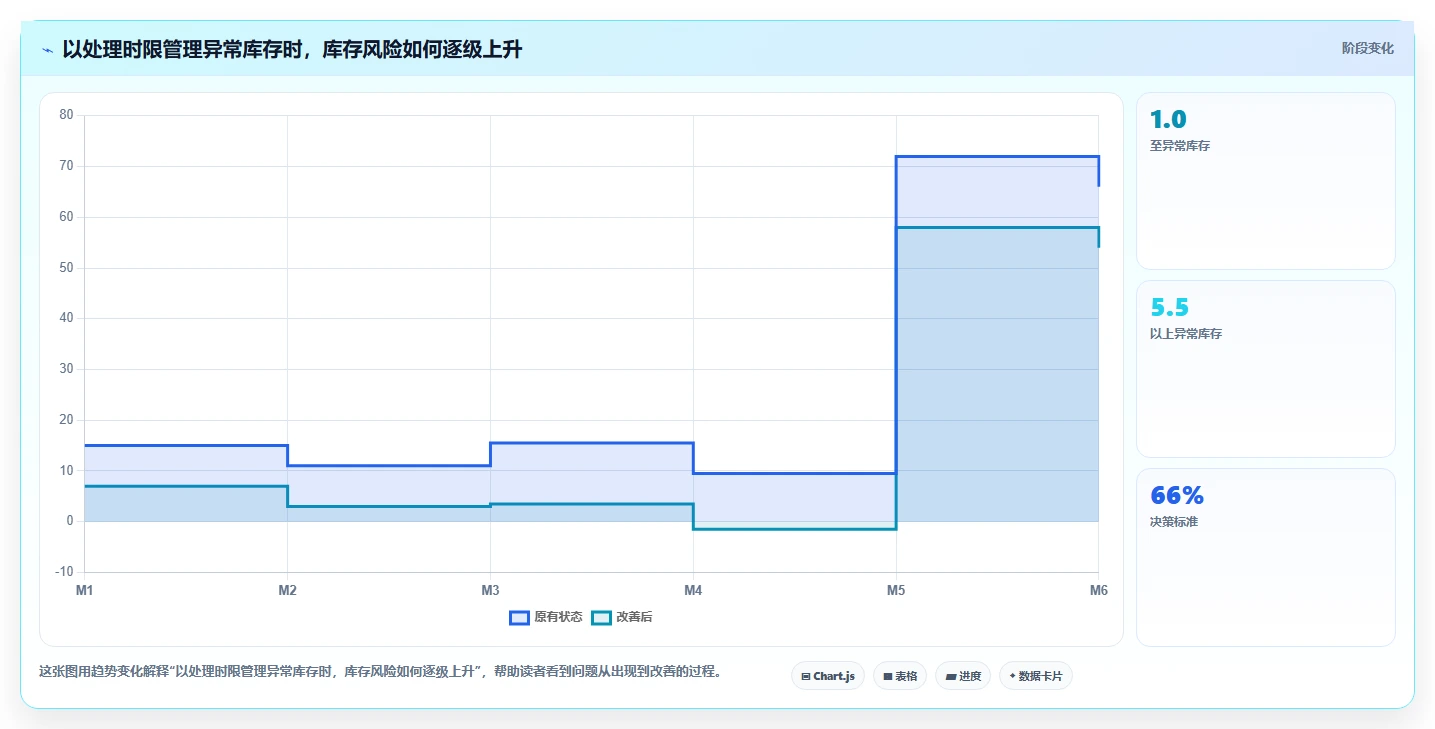1435x729 pixels.
Task: Click the -10 y-axis value
Action: click(x=64, y=572)
